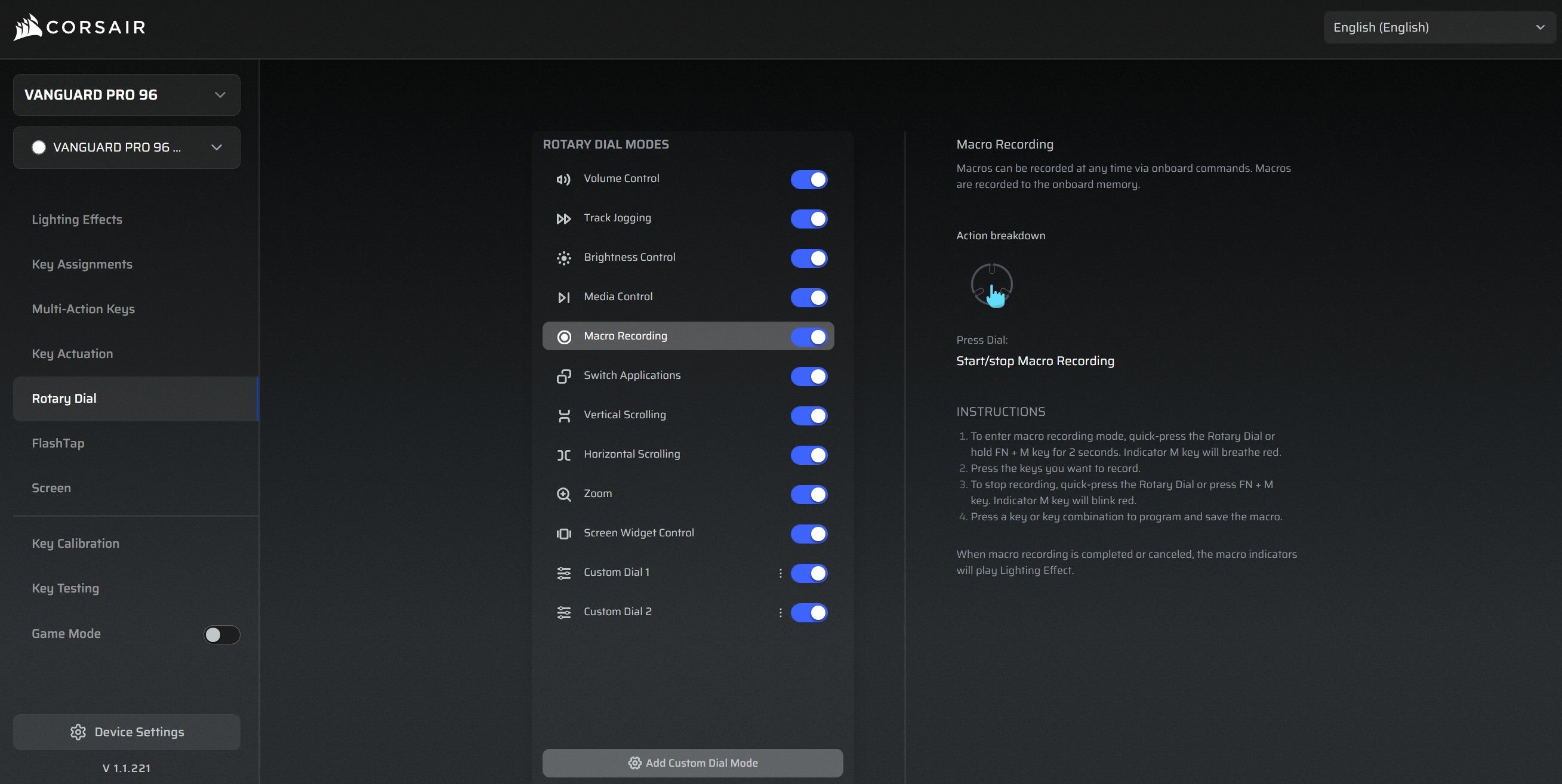Go to the Key Actuation section
Viewport: 1562px width, 784px height.
[72, 353]
